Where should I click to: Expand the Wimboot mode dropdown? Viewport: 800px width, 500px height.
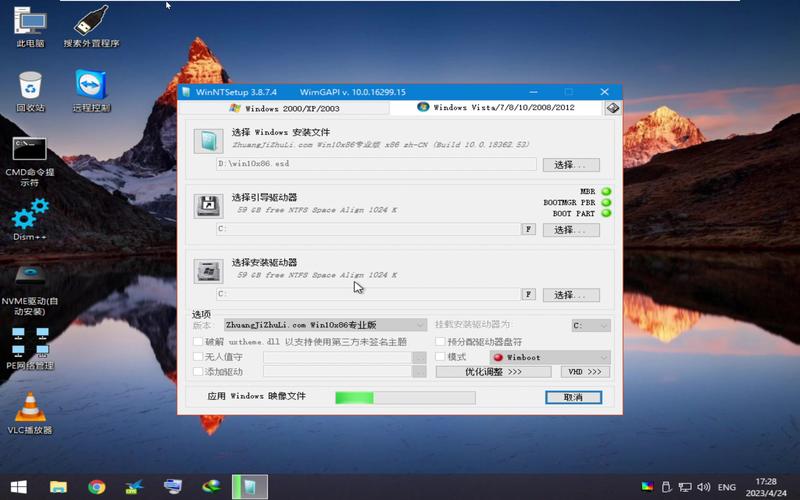pyautogui.click(x=549, y=357)
